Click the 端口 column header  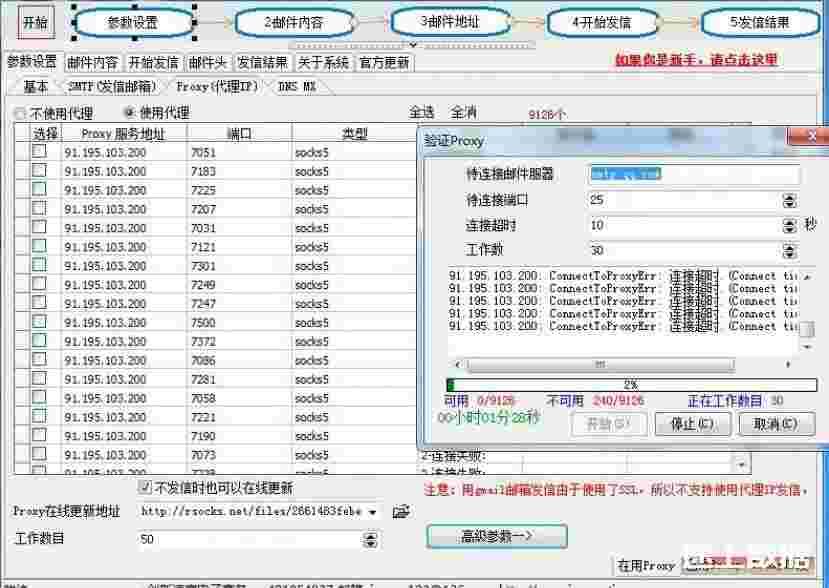(239, 134)
